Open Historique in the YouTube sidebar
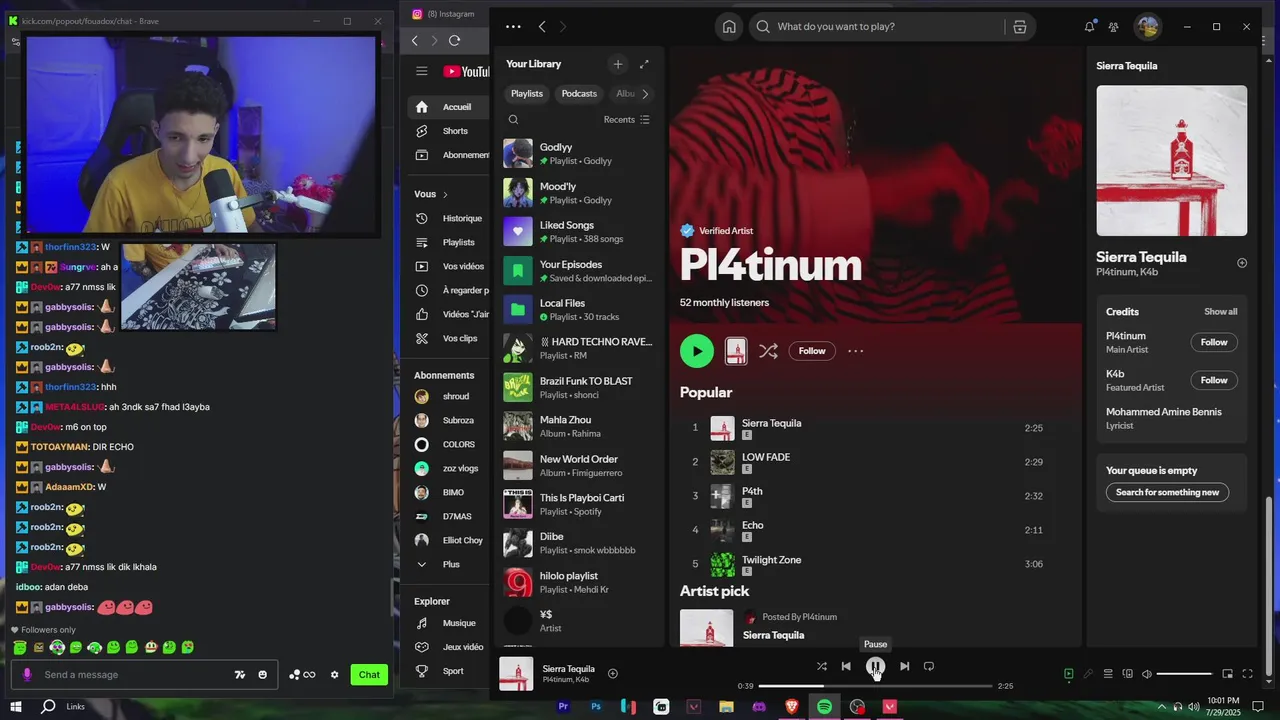1280x720 pixels. [x=448, y=218]
